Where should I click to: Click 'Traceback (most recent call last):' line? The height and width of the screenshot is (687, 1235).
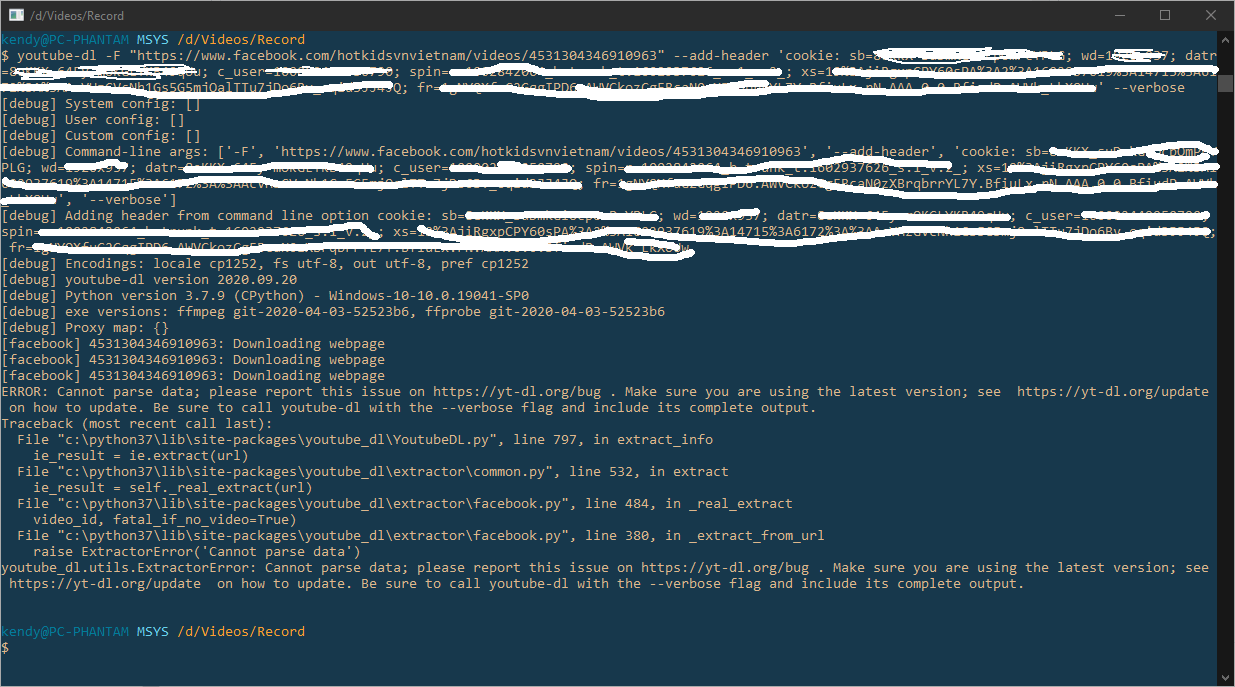[137, 424]
